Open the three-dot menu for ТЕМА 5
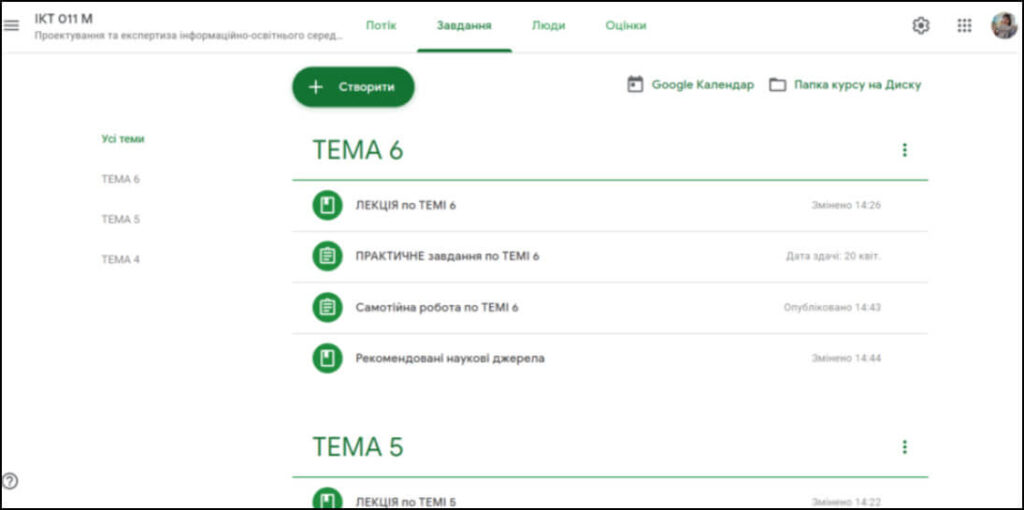Viewport: 1024px width, 510px height. pos(904,447)
